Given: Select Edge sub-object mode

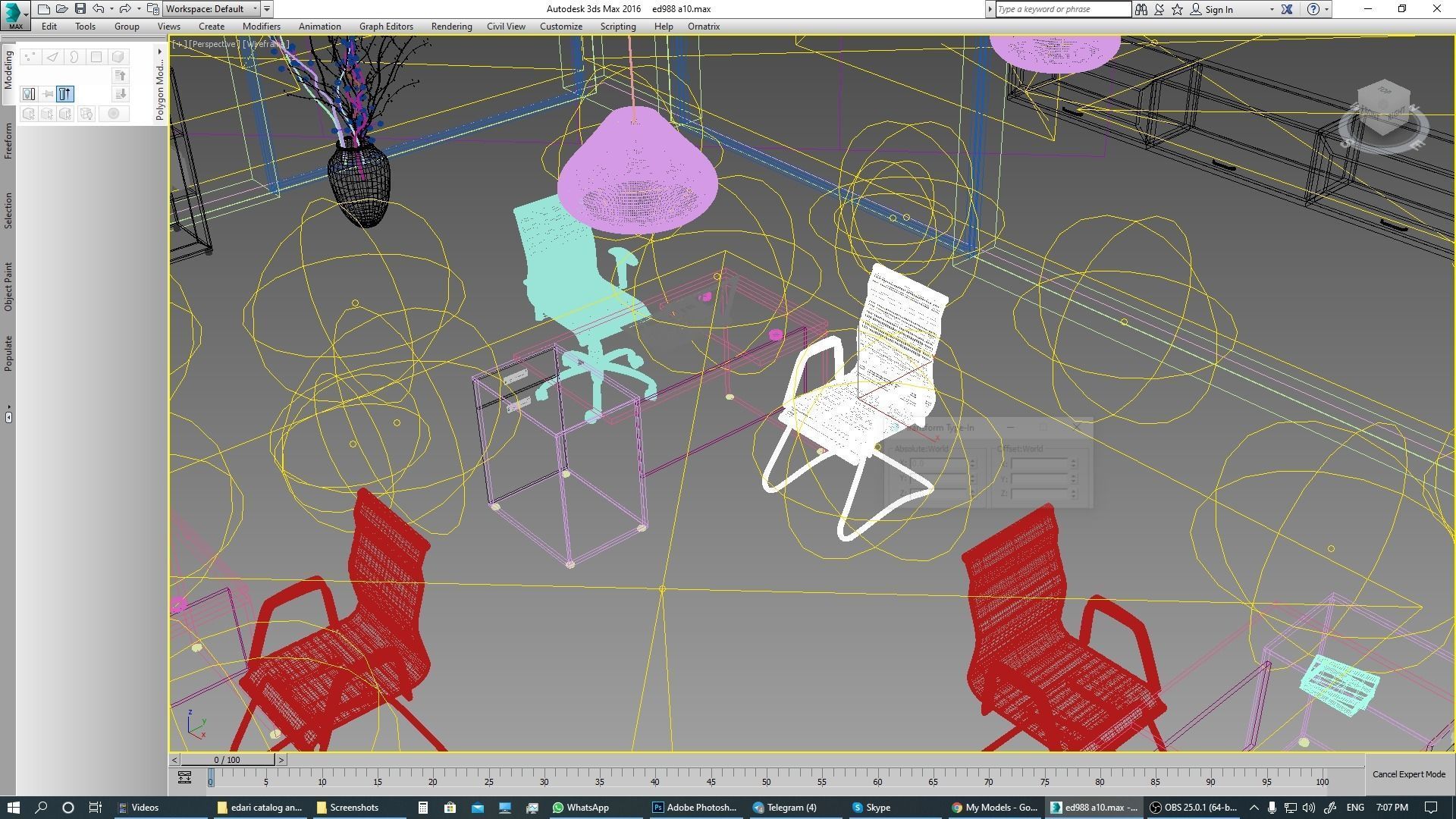Looking at the screenshot, I should point(52,57).
